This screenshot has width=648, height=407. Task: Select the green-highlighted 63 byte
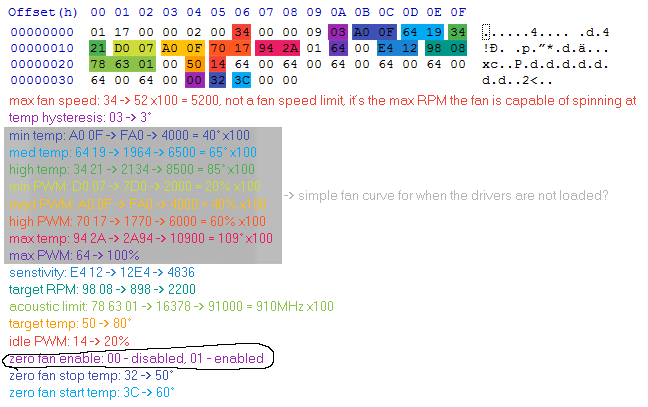[x=122, y=64]
